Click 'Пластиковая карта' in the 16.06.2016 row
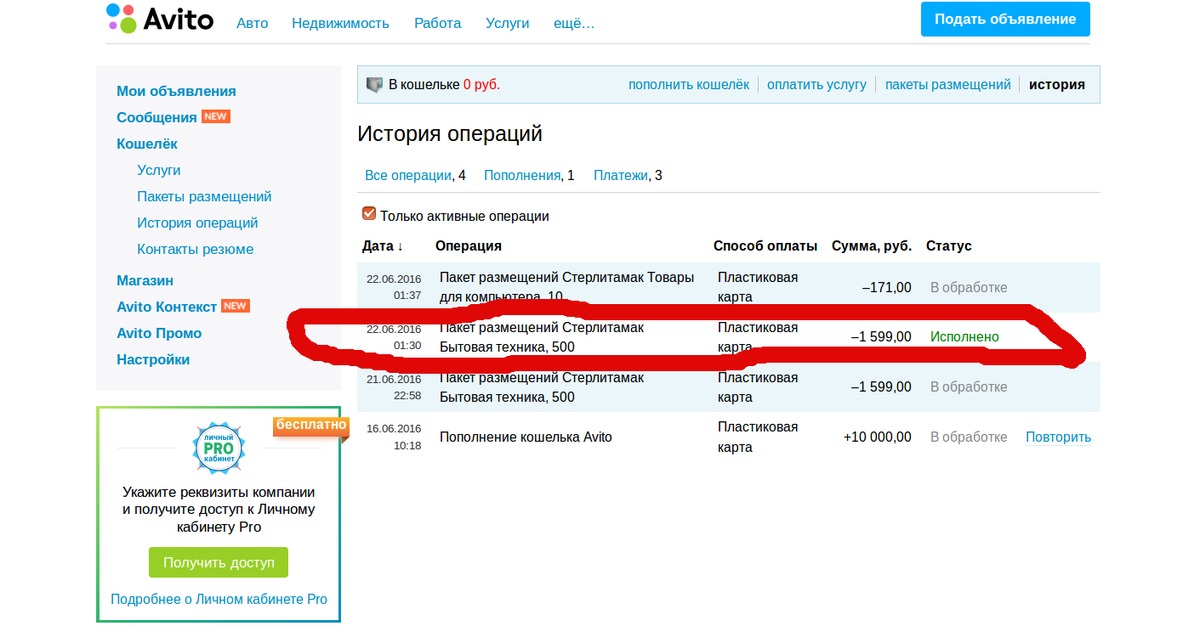The width and height of the screenshot is (1200, 628). point(758,437)
